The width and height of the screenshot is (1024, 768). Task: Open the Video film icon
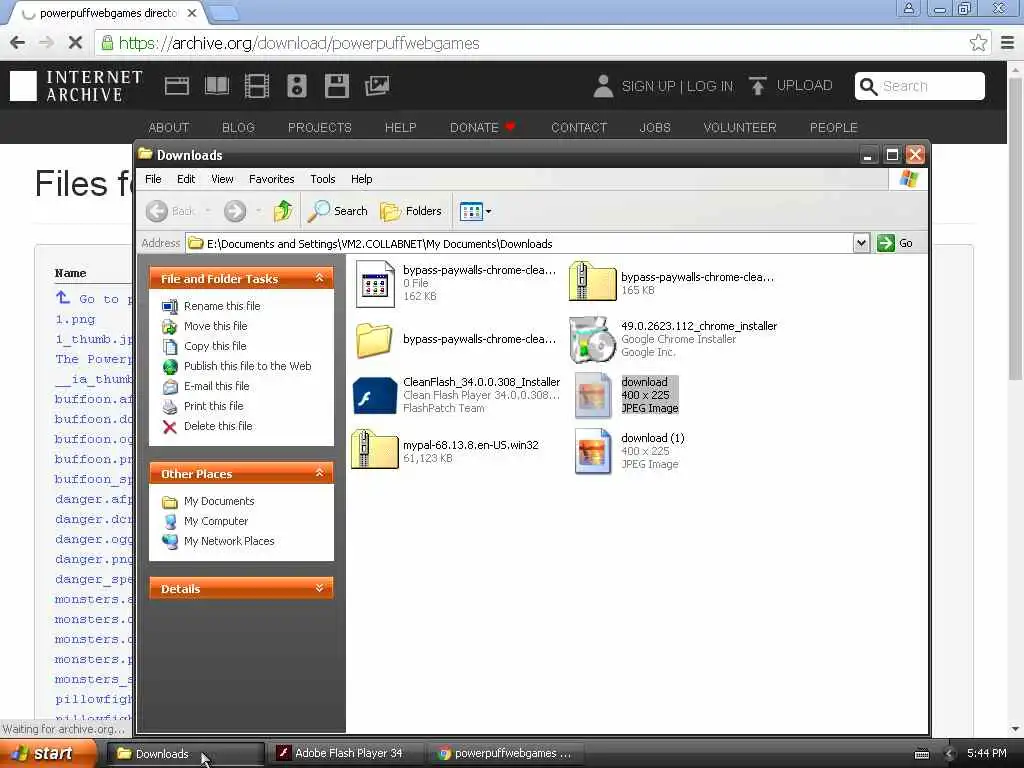pos(257,86)
